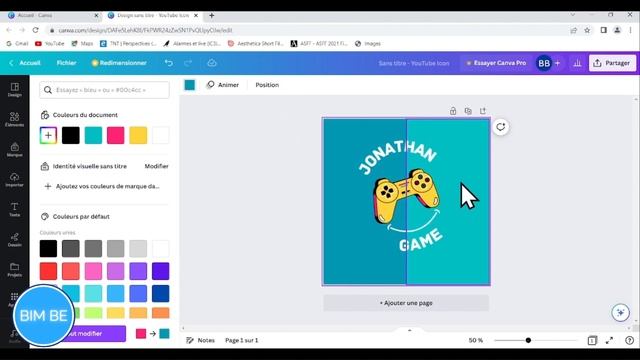Open the Notes panel

(200, 340)
